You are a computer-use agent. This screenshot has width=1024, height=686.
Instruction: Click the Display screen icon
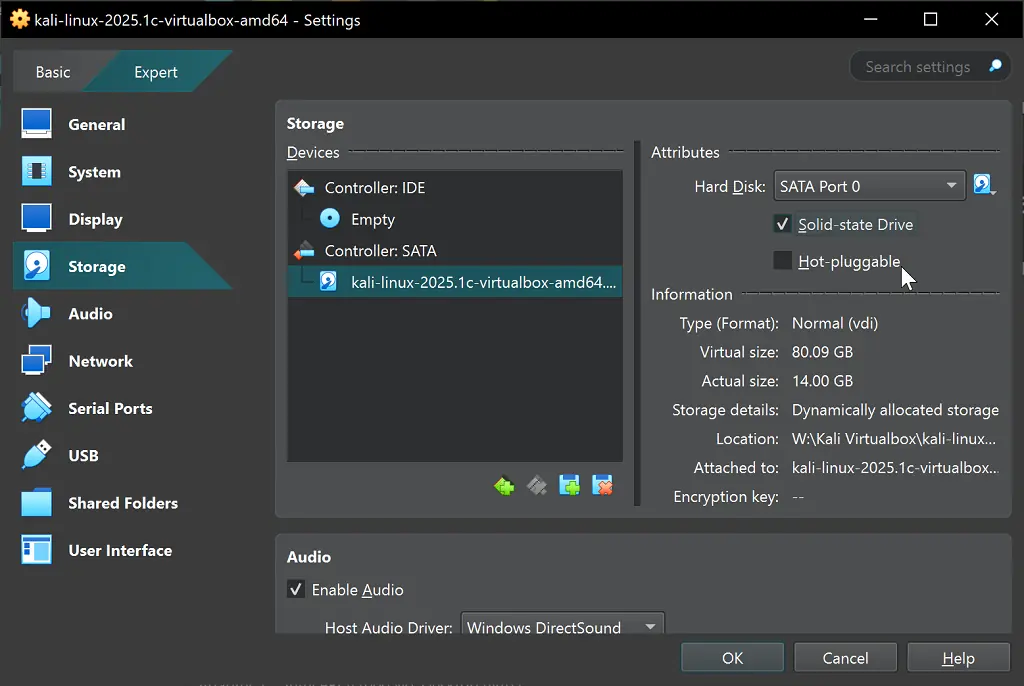36,218
